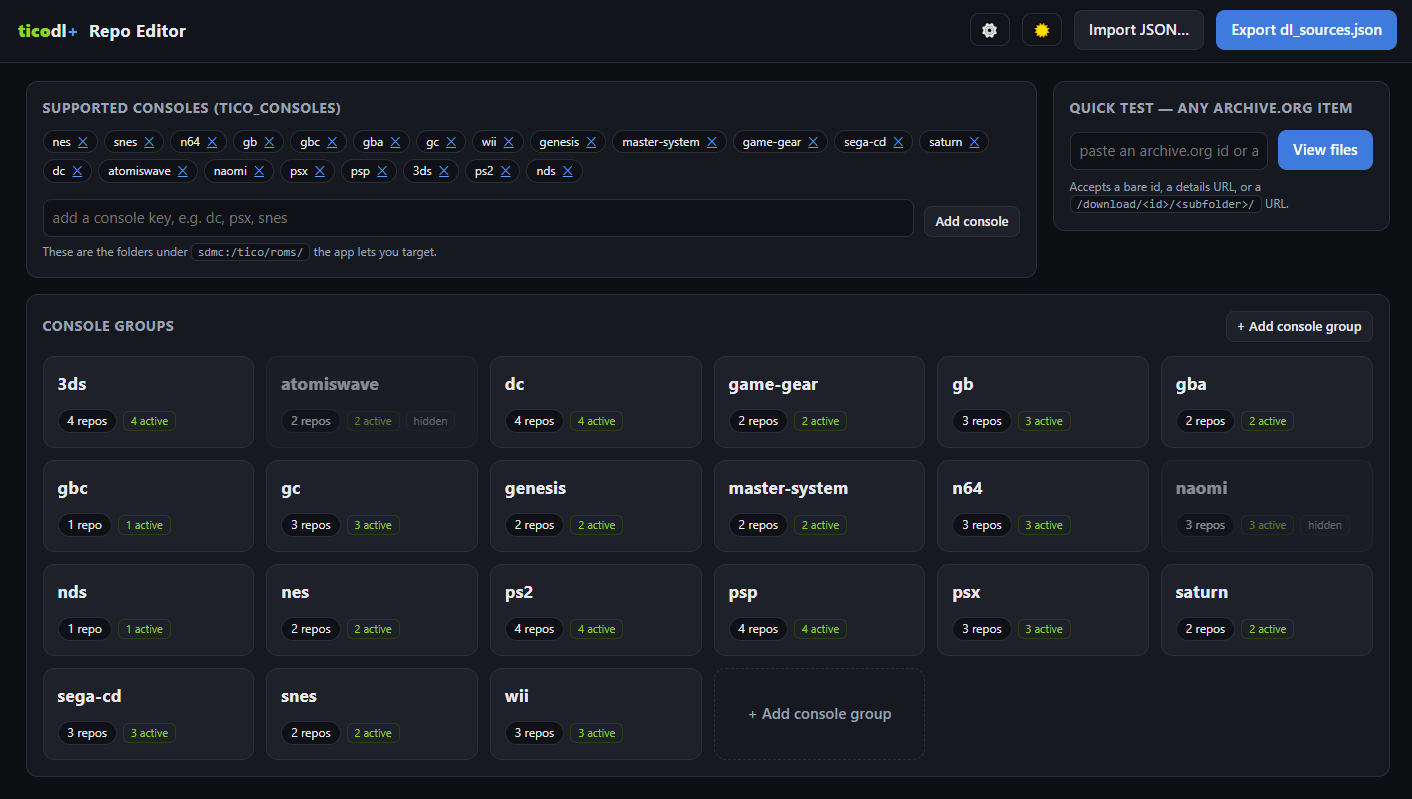The image size is (1412, 799).
Task: Remove the gba console tag
Action: (x=395, y=142)
